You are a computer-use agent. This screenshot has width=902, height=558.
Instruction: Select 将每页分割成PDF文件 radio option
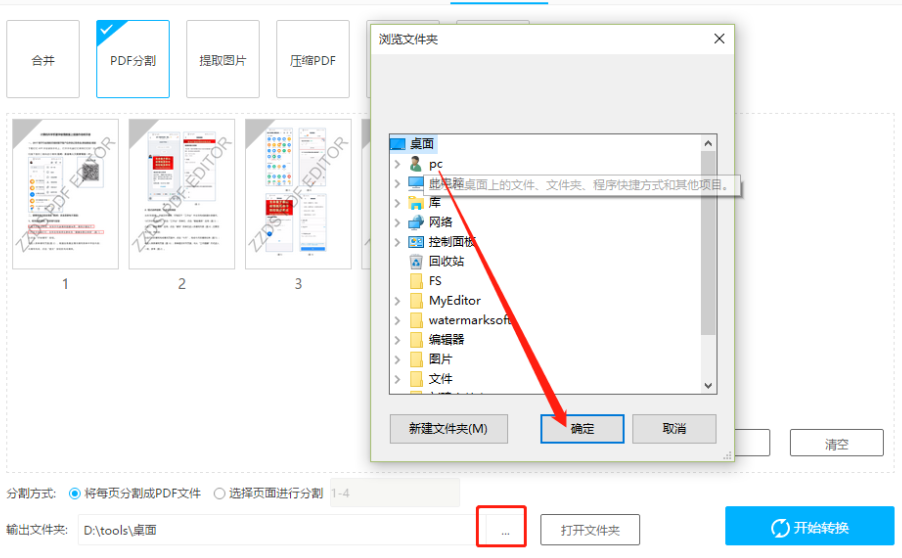(74, 494)
